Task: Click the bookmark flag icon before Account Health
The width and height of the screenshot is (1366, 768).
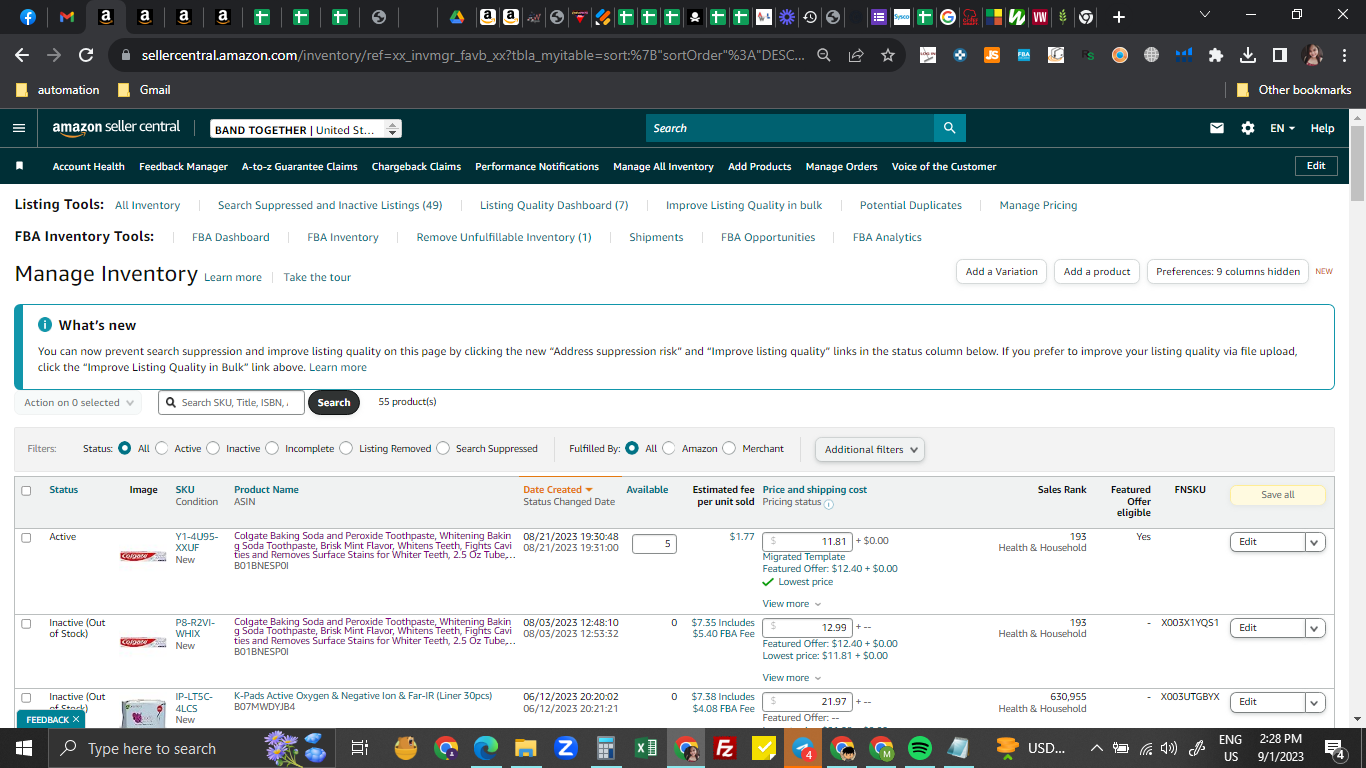Action: [x=19, y=166]
